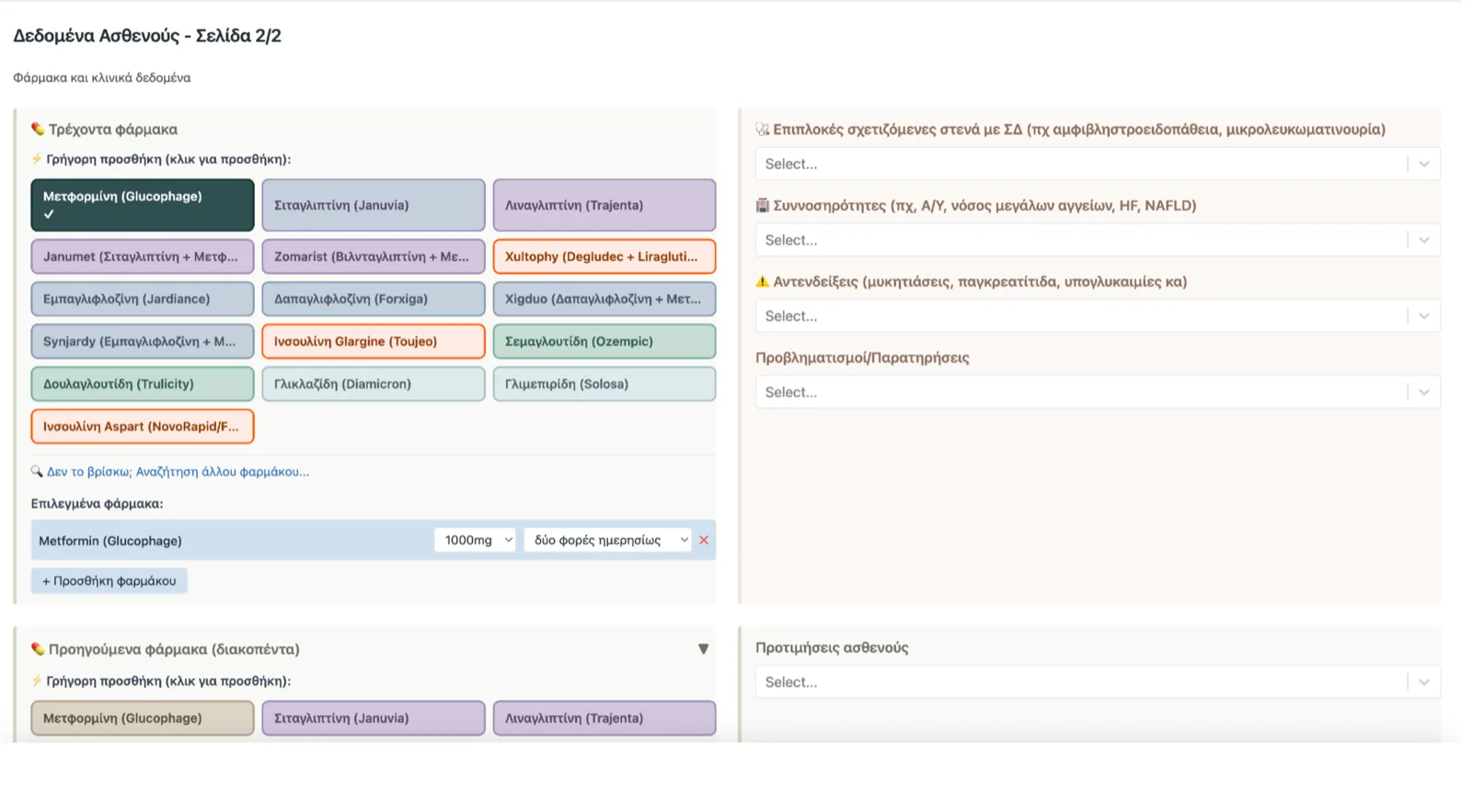Screen dimensions: 1472x812
Task: Add Εμπαγλιφλοζίνη (Jardiance) drug
Action: click(143, 299)
